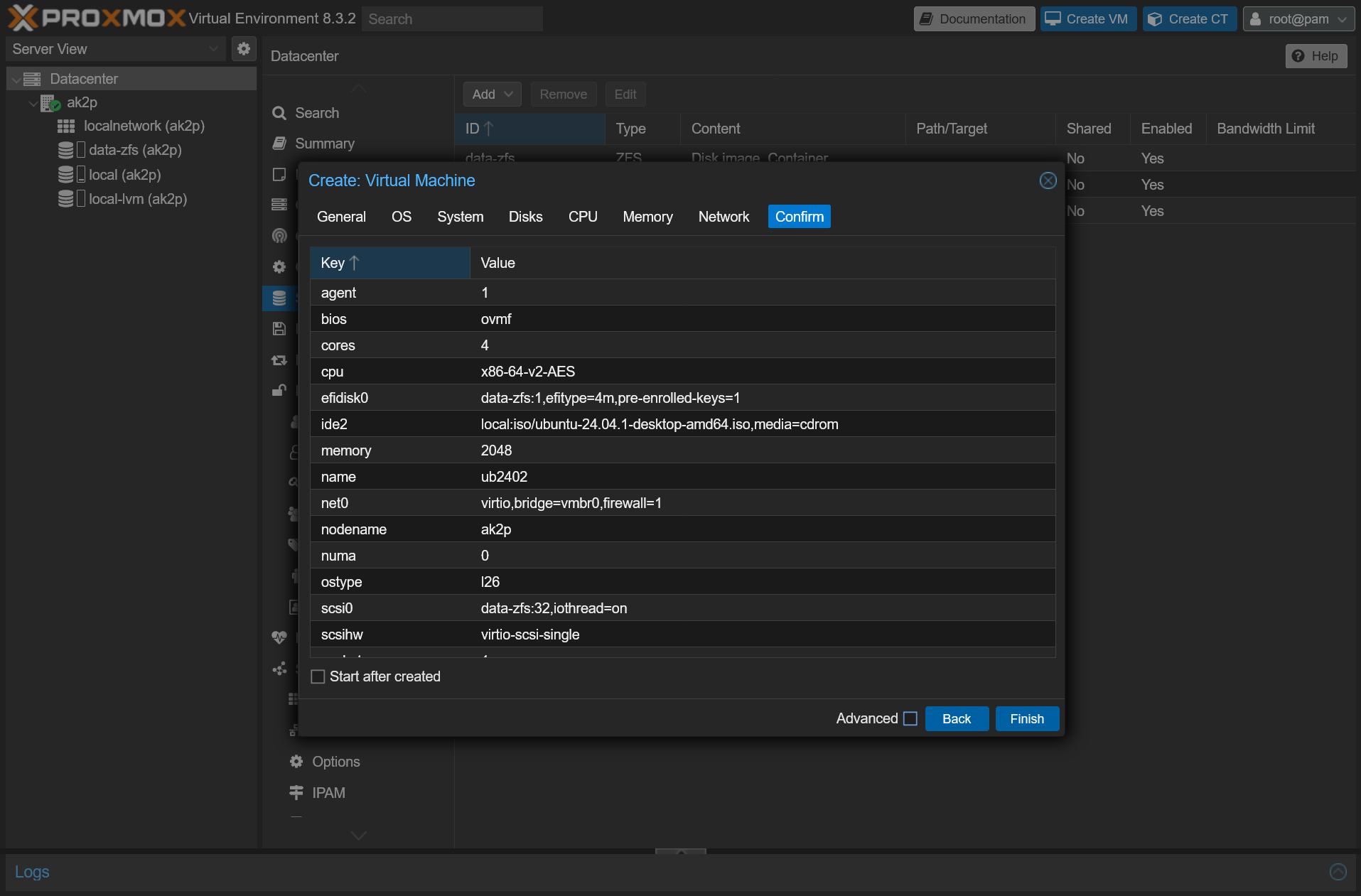The width and height of the screenshot is (1361, 896).
Task: Toggle the Advanced checkbox in dialog footer
Action: tap(910, 718)
